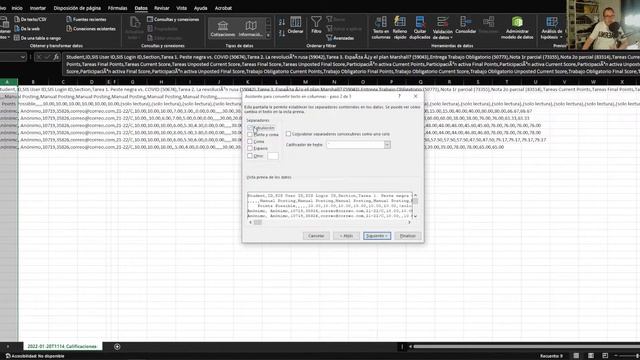This screenshot has width=640, height=360.
Task: Open the De texto/CSV import option
Action: [x=30, y=19]
